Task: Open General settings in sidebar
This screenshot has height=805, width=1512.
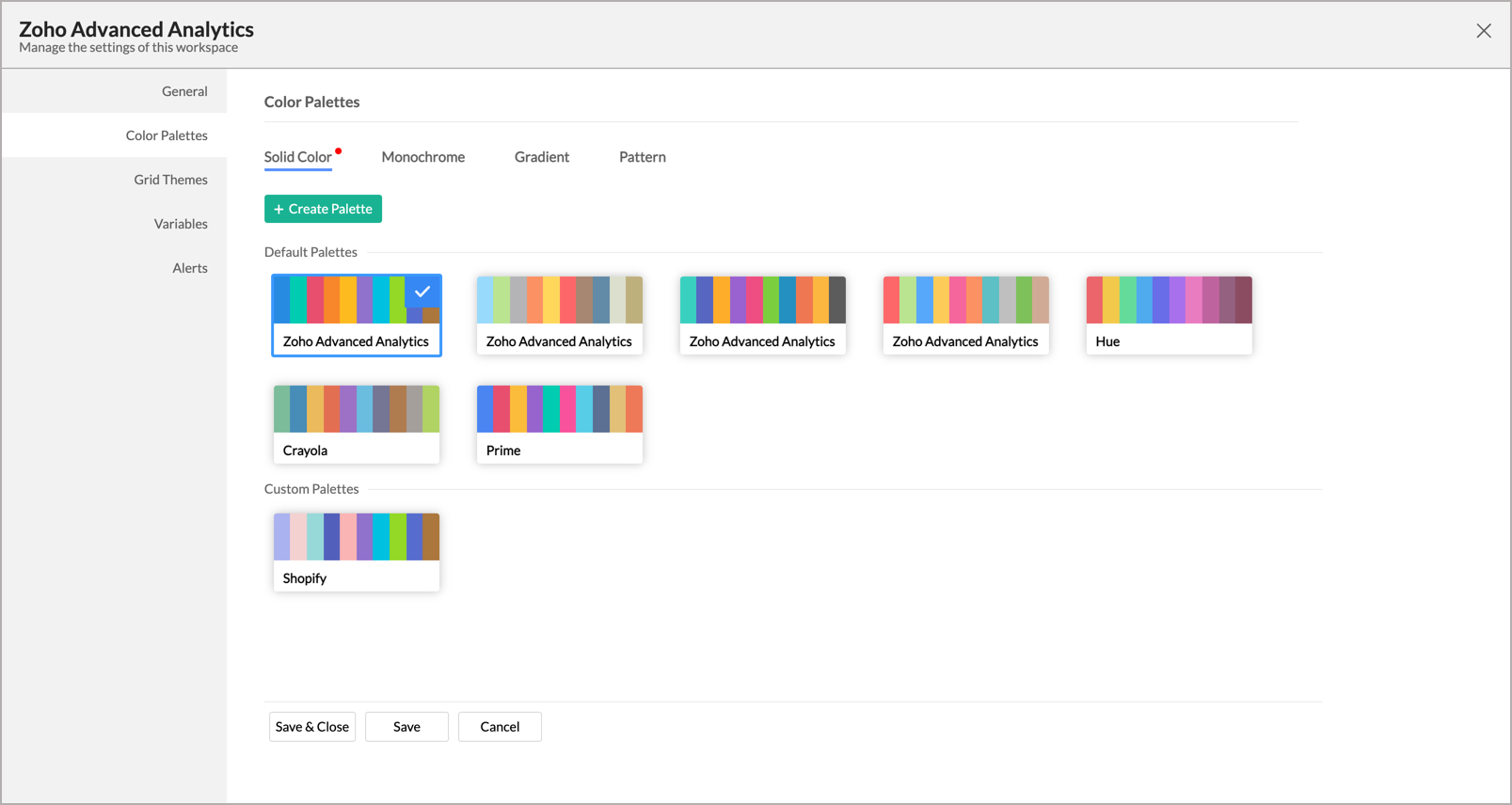Action: 184,91
